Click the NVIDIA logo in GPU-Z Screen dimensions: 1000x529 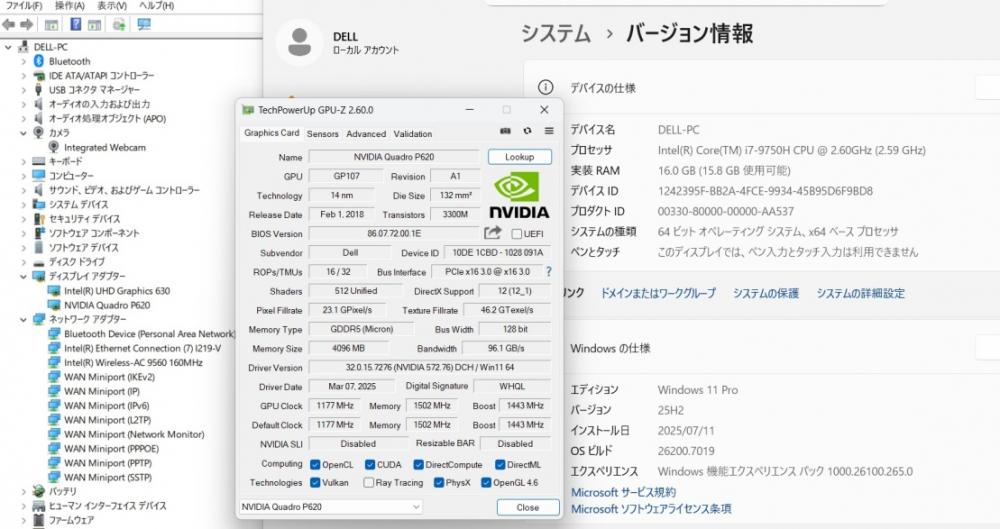[x=518, y=195]
